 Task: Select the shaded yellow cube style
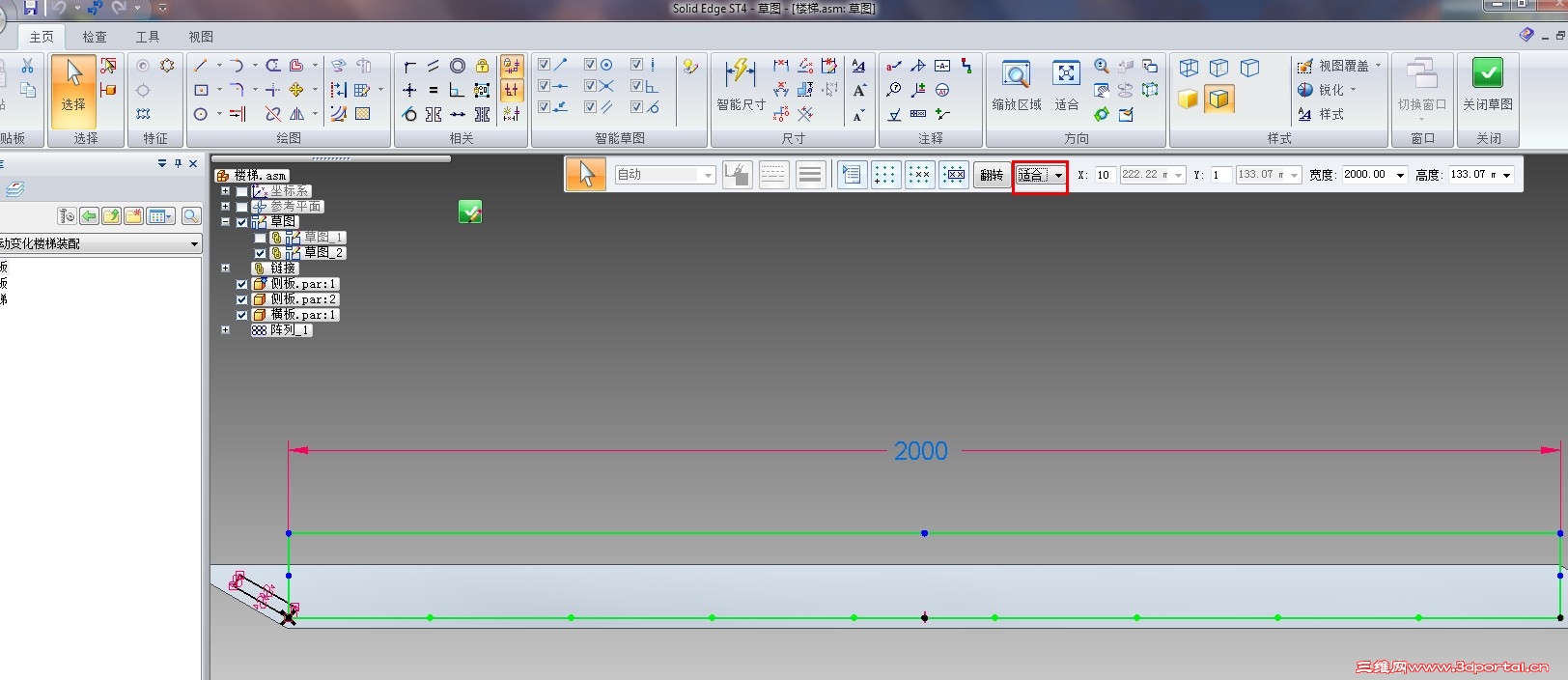[1188, 99]
